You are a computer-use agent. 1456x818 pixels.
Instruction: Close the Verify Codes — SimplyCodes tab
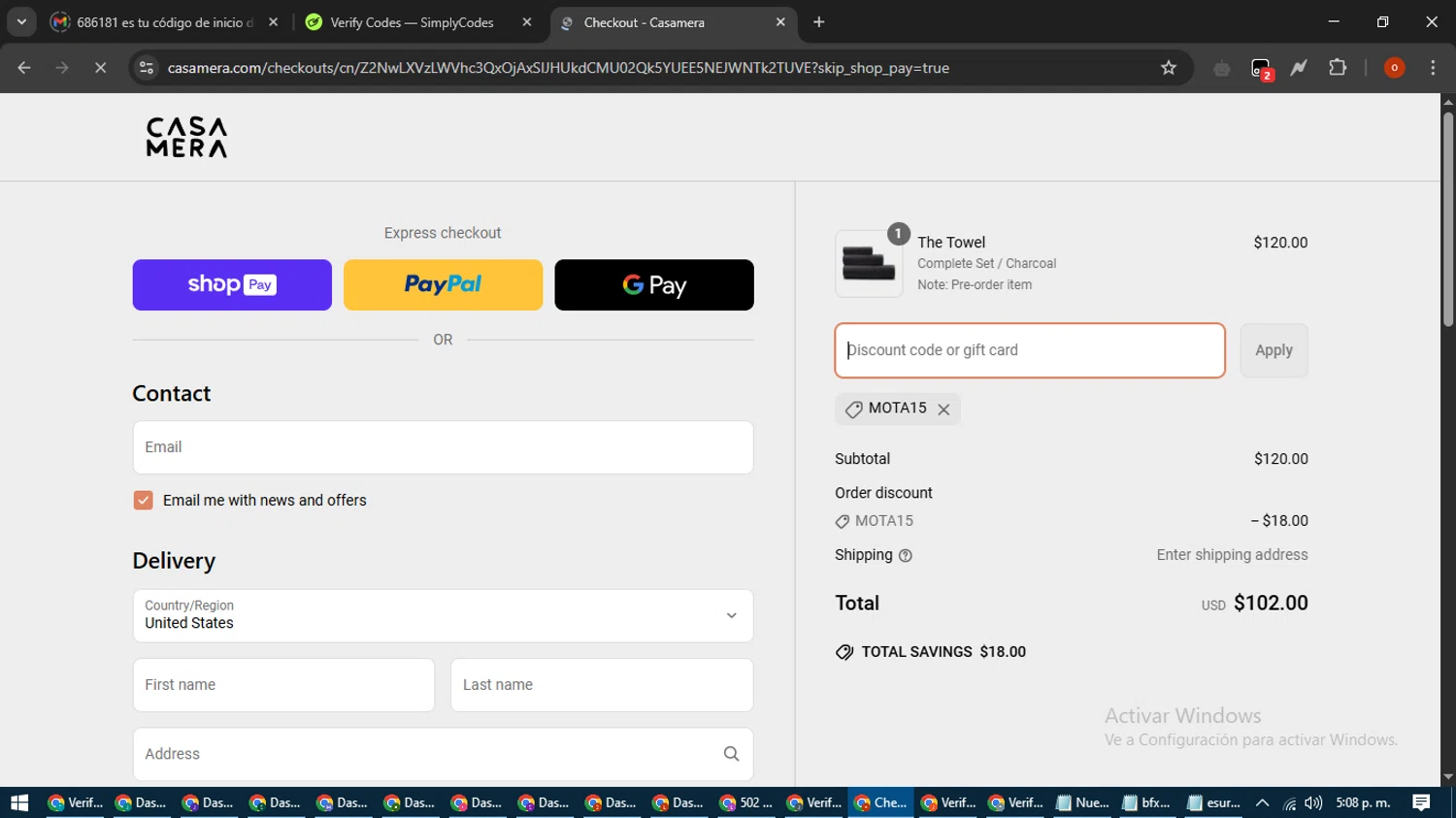click(527, 22)
